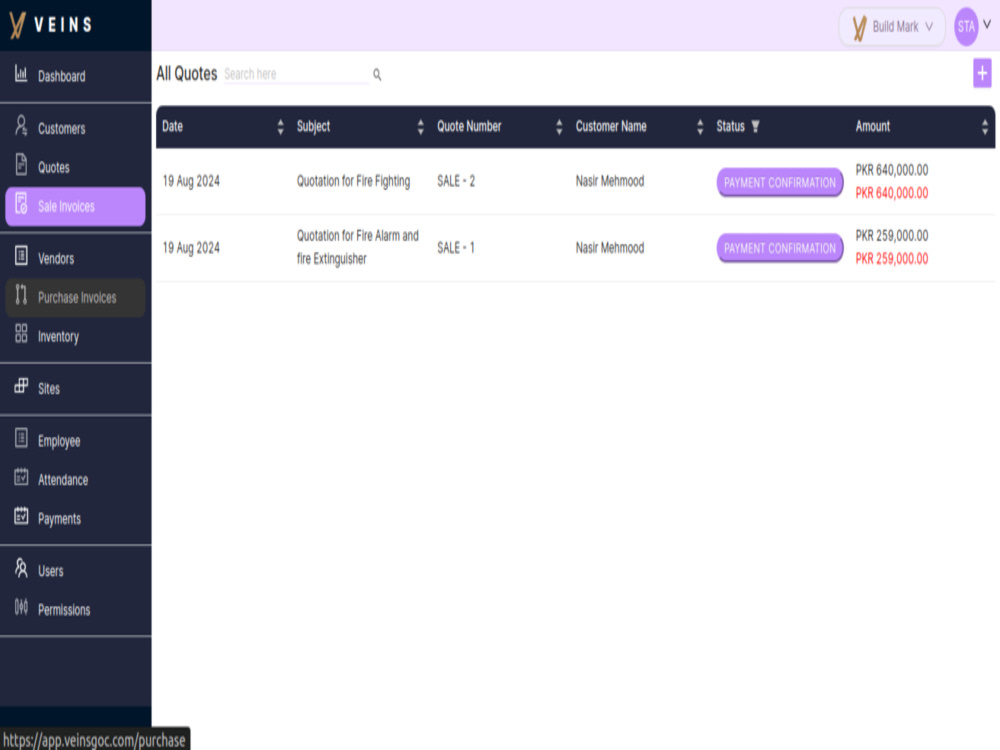Sort by Quote Number column arrows

(x=559, y=127)
